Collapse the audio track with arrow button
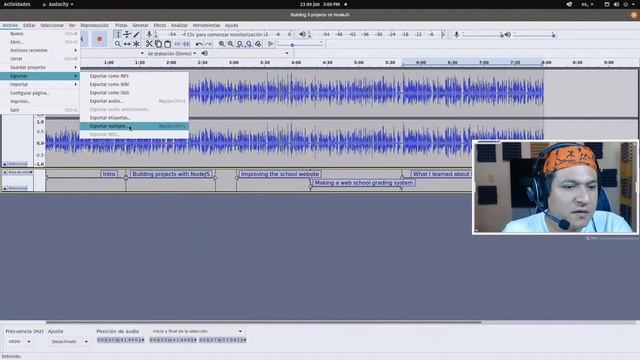The height and width of the screenshot is (360, 640). [5, 164]
